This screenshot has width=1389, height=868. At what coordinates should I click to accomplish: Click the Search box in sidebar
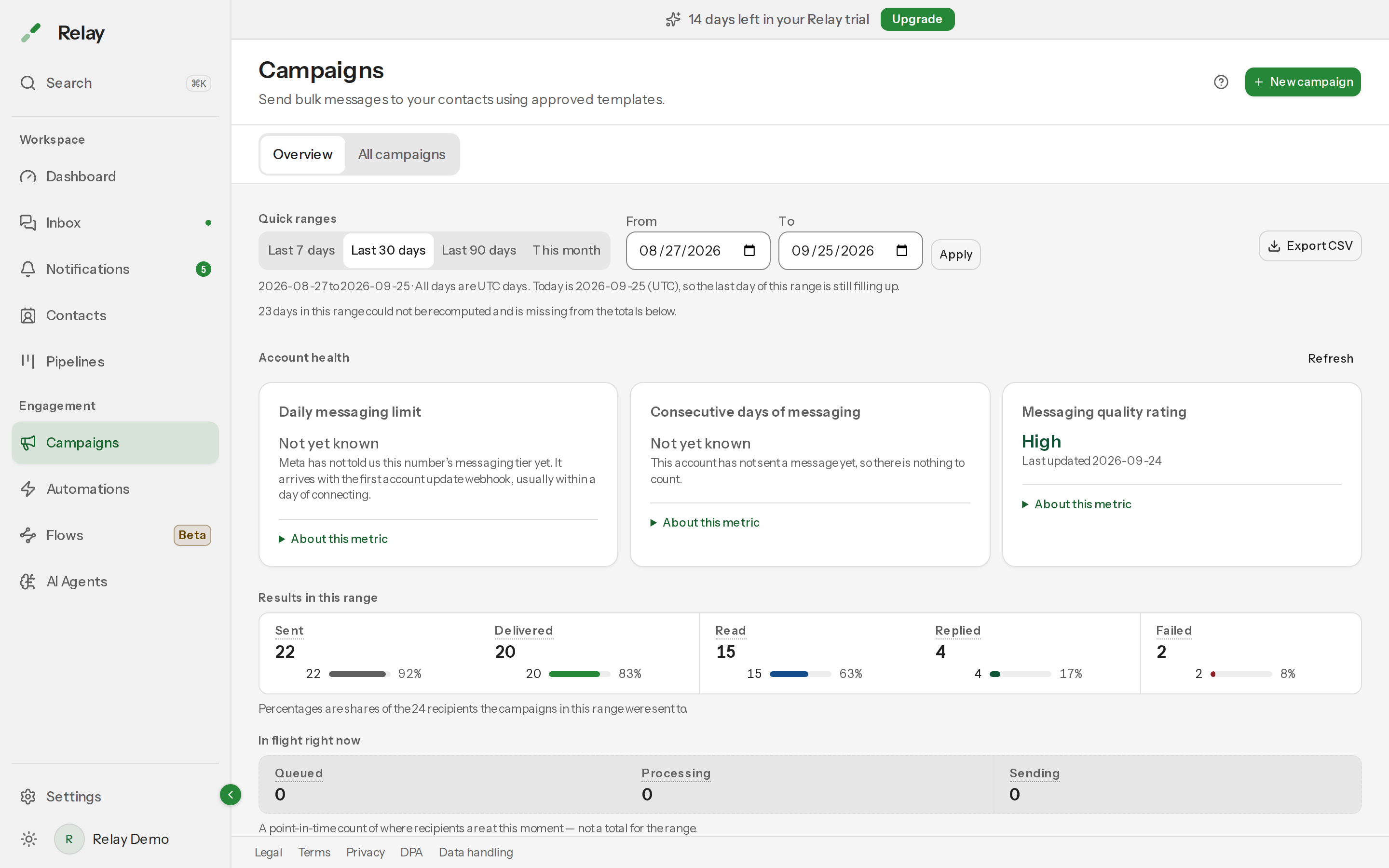coord(115,82)
